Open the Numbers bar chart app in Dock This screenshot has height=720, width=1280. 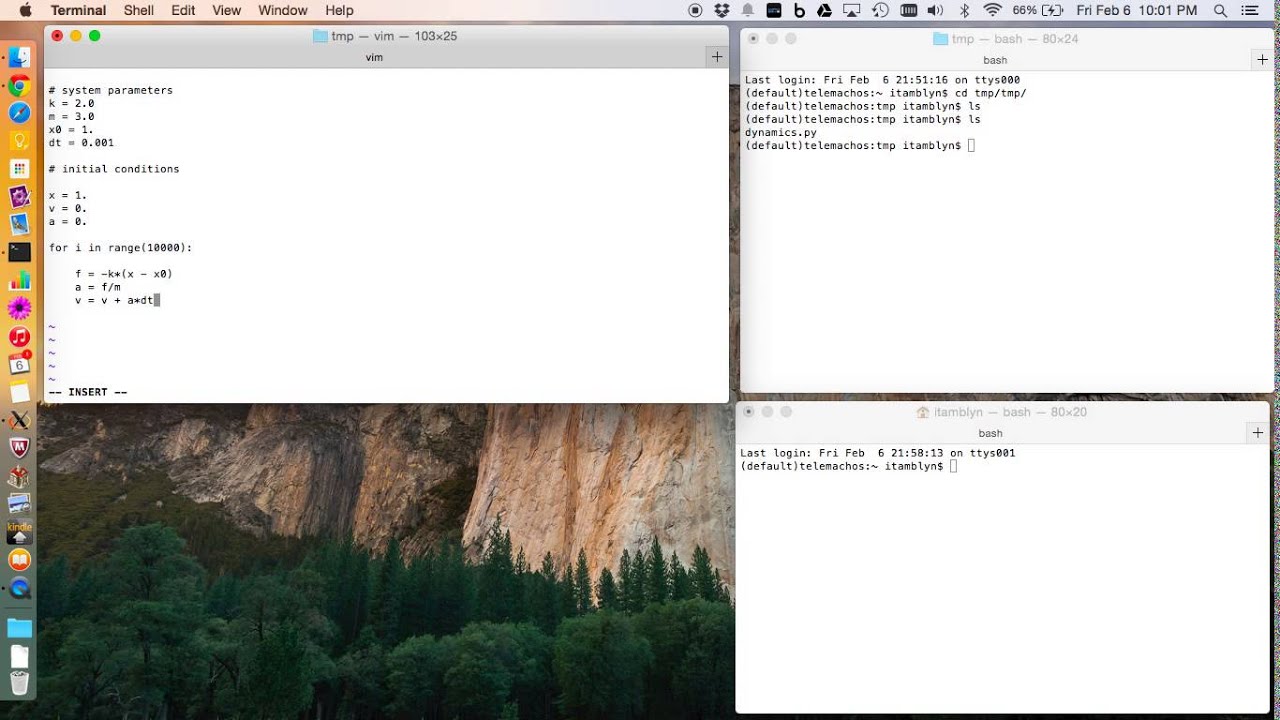point(19,280)
